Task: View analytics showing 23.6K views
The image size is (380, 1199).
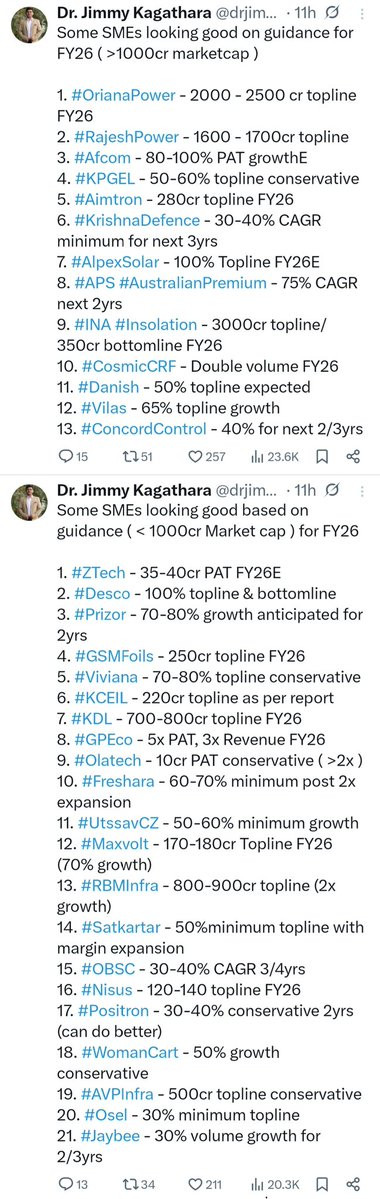Action: point(274,457)
